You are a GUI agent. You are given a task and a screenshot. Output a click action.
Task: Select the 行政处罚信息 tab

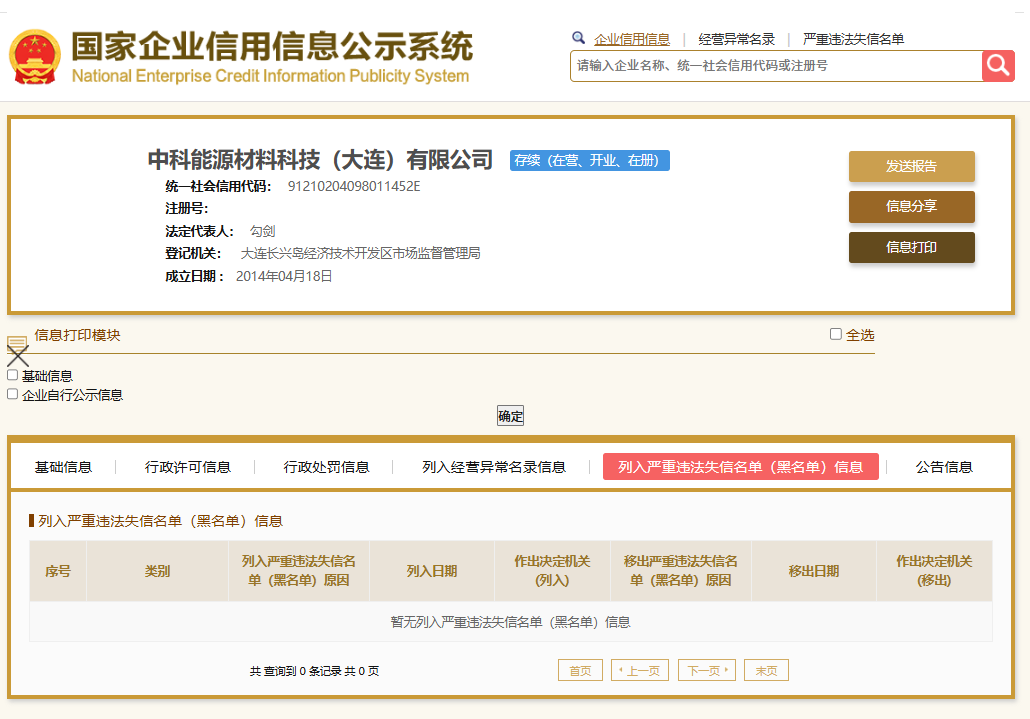326,467
